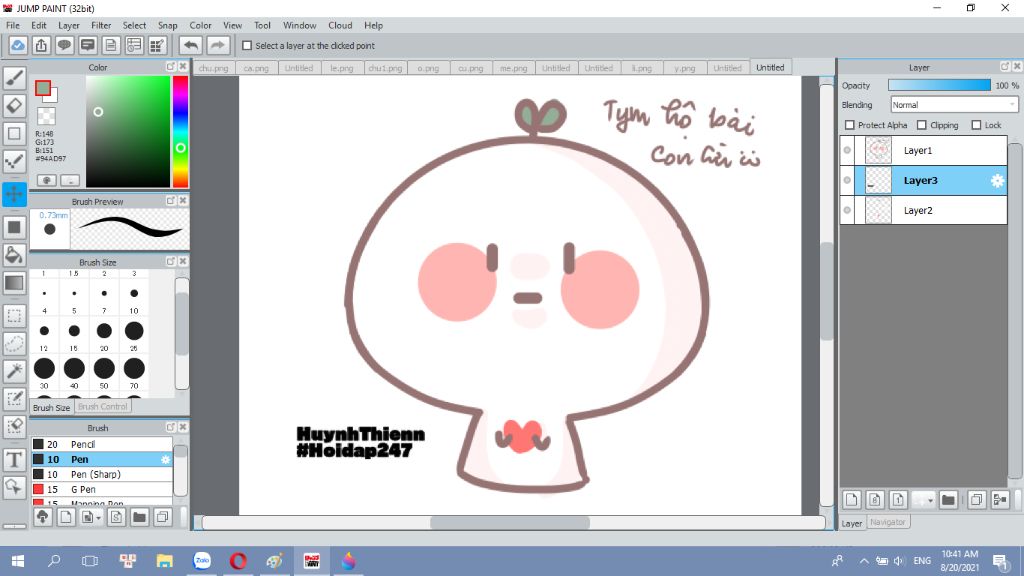The width and height of the screenshot is (1024, 576).
Task: Click add 8-bit layer icon
Action: coord(875,500)
